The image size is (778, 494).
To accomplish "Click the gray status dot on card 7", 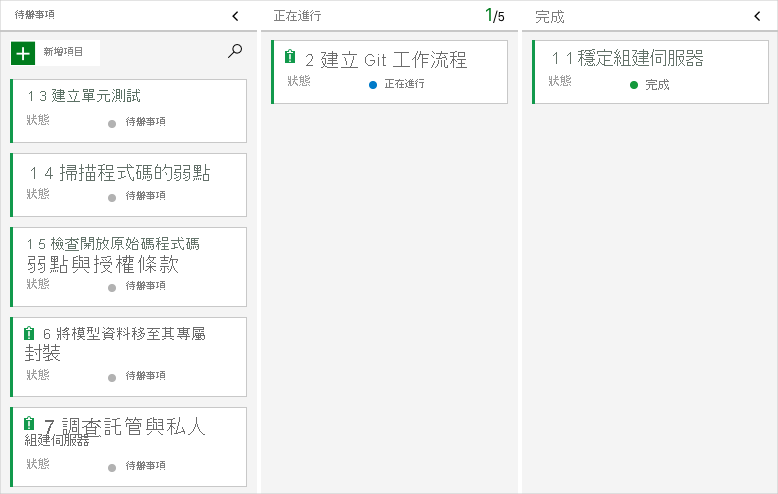I will [112, 468].
